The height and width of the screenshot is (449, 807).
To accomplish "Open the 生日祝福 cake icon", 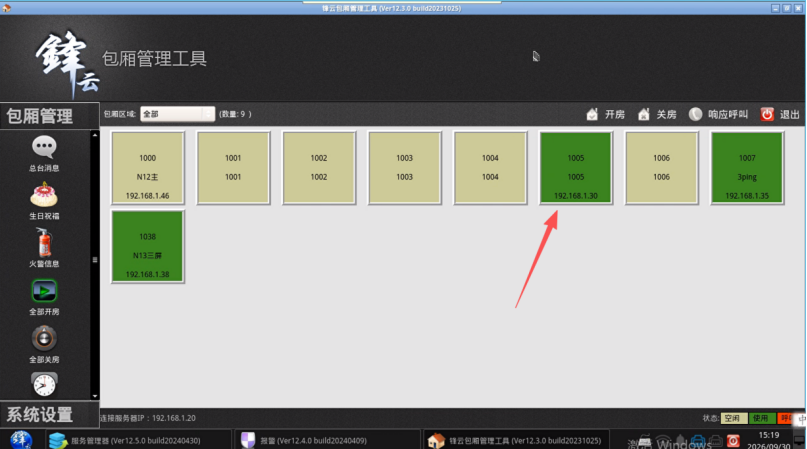I will [x=44, y=195].
